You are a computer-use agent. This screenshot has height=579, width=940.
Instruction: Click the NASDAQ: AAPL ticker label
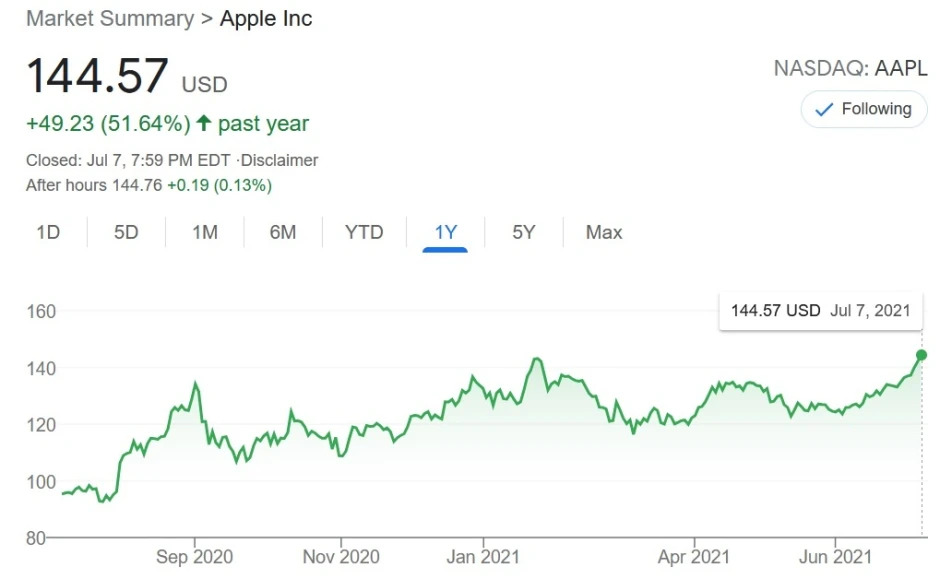click(851, 69)
